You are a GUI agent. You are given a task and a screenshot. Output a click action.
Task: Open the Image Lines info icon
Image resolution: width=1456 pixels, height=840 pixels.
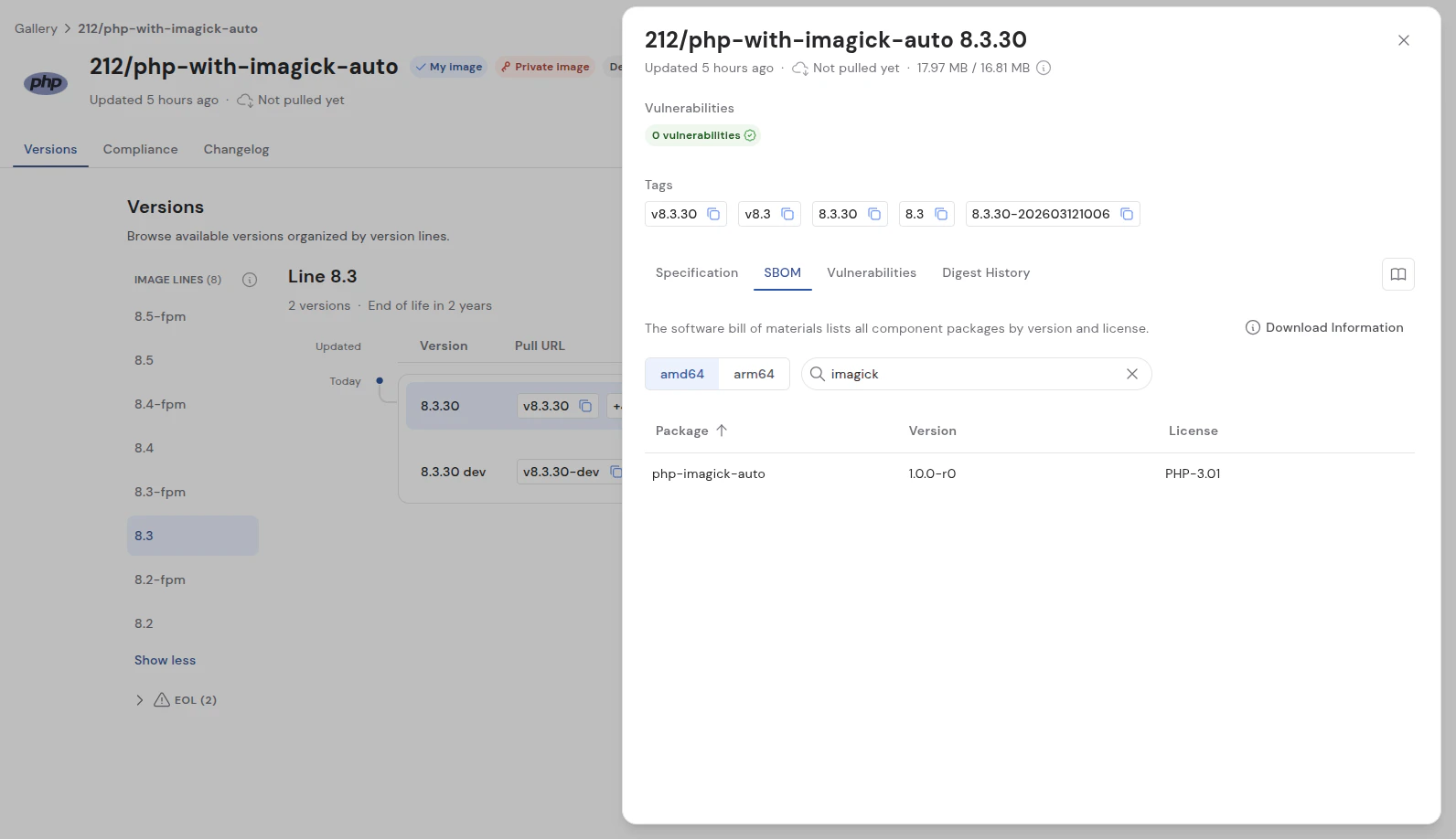[250, 280]
